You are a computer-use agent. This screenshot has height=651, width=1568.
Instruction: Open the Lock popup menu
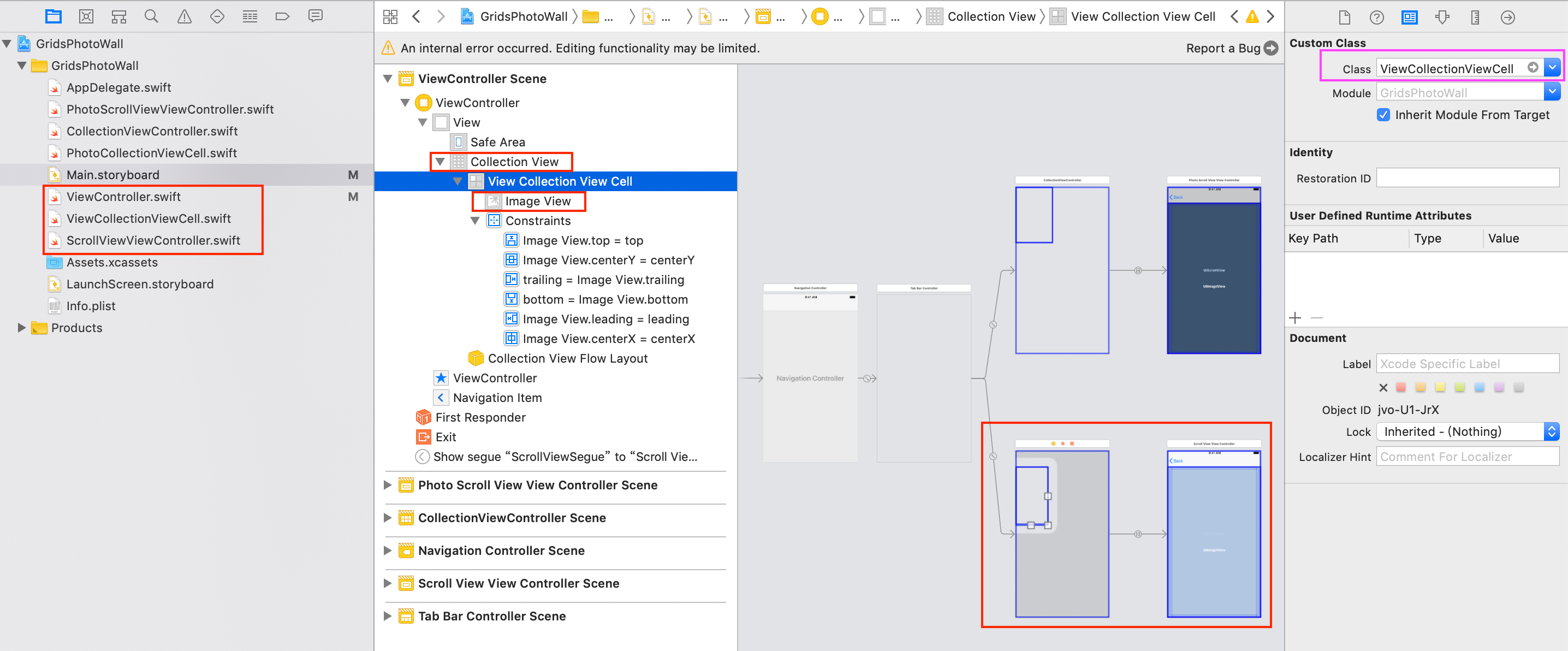coord(1468,432)
